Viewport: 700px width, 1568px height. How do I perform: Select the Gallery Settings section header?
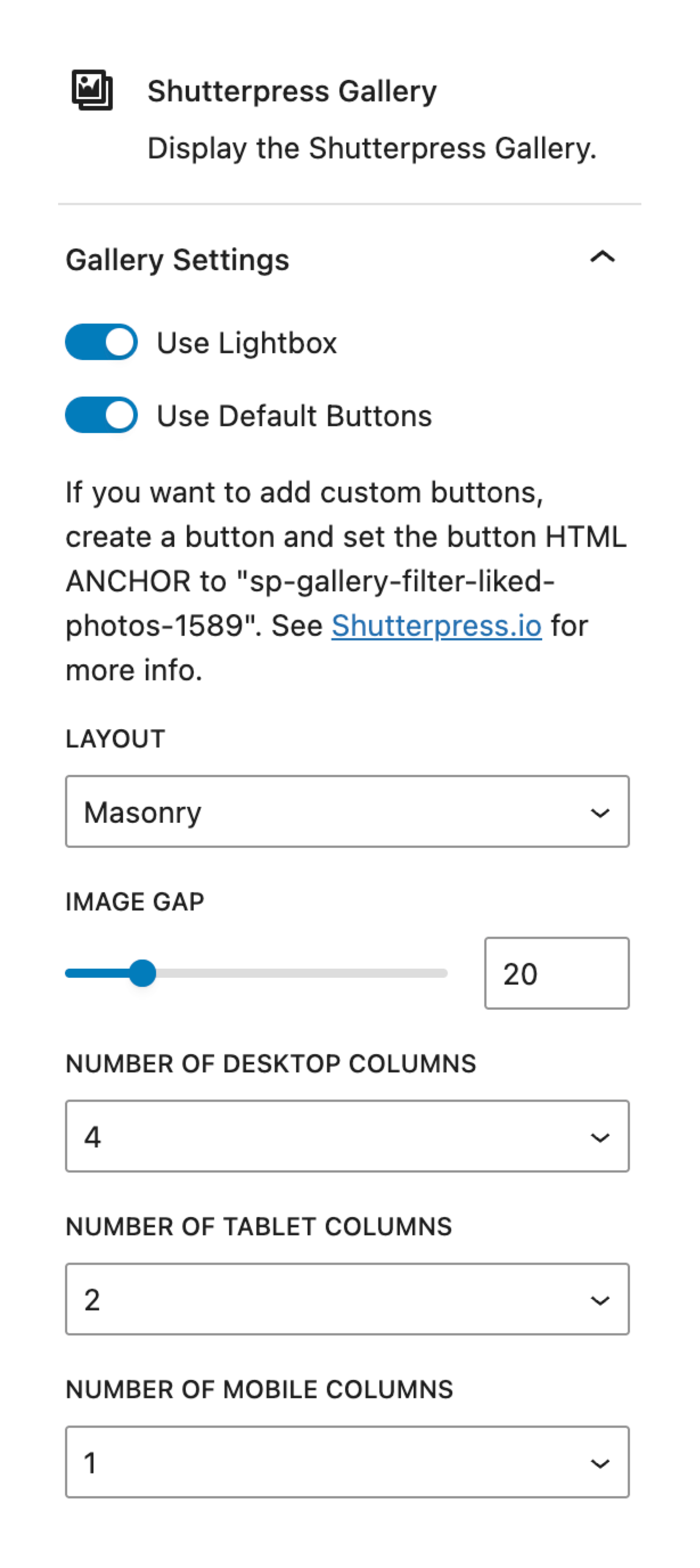(178, 260)
